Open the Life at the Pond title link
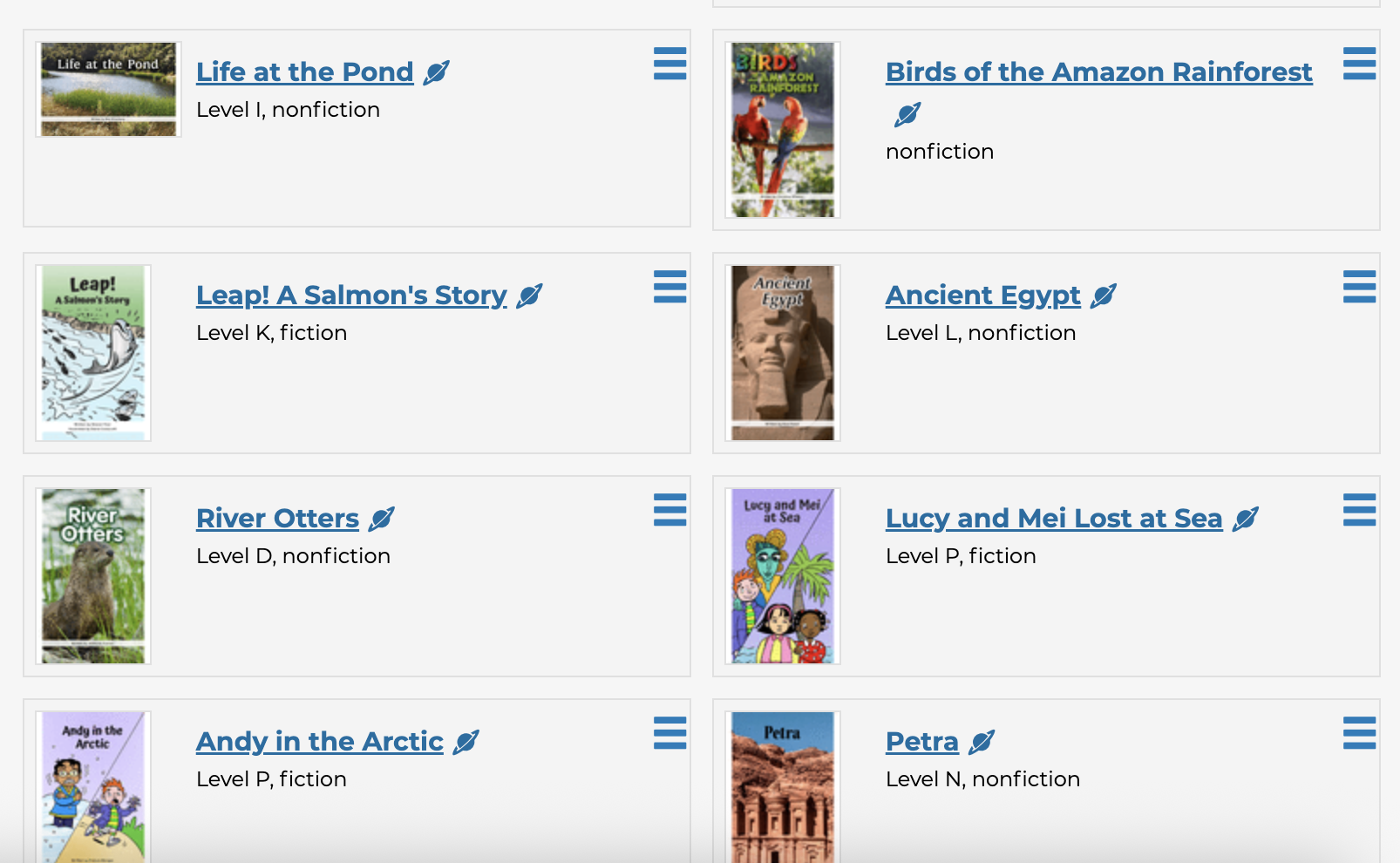 304,72
